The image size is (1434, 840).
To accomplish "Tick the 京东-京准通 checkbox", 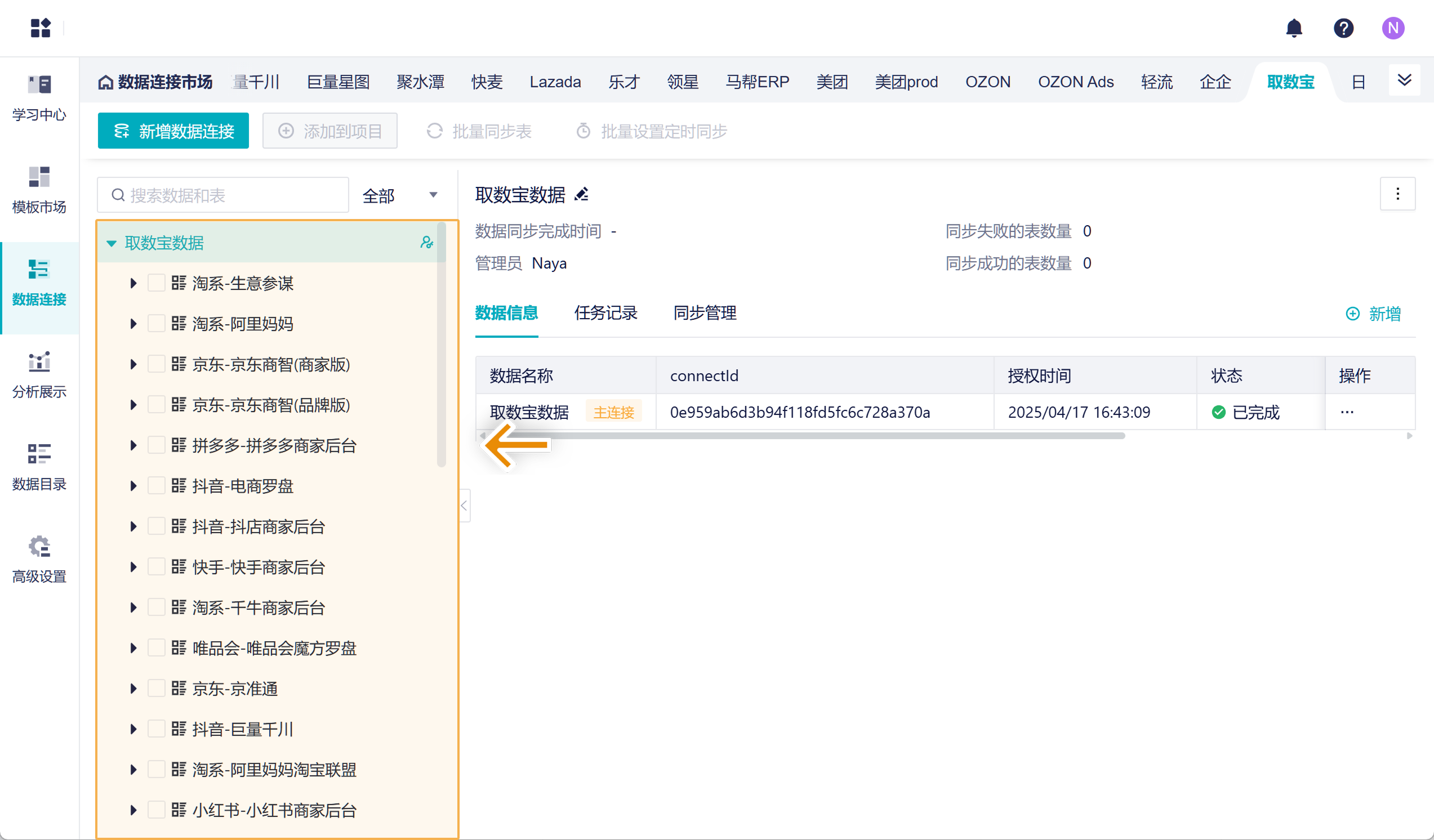I will [156, 689].
